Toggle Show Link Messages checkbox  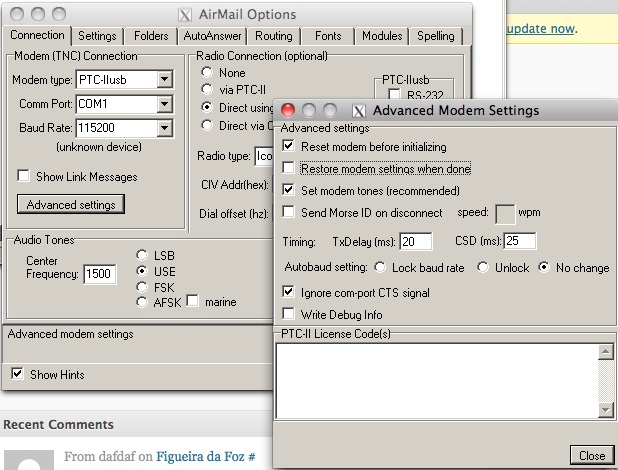pyautogui.click(x=23, y=175)
